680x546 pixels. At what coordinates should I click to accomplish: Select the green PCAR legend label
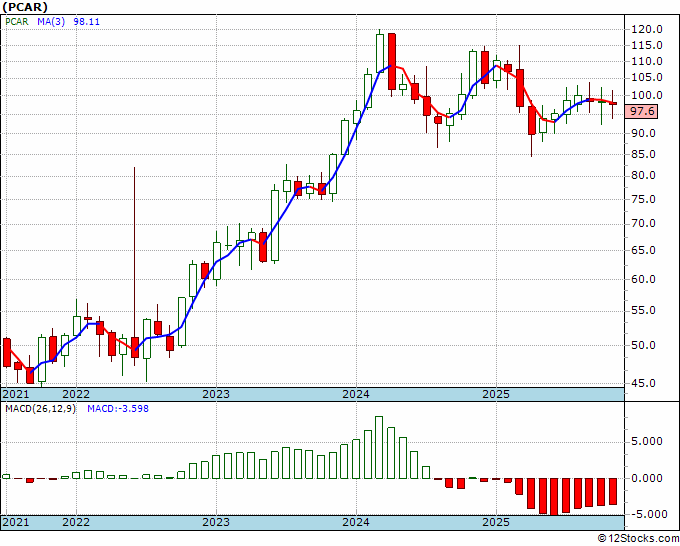pos(17,21)
